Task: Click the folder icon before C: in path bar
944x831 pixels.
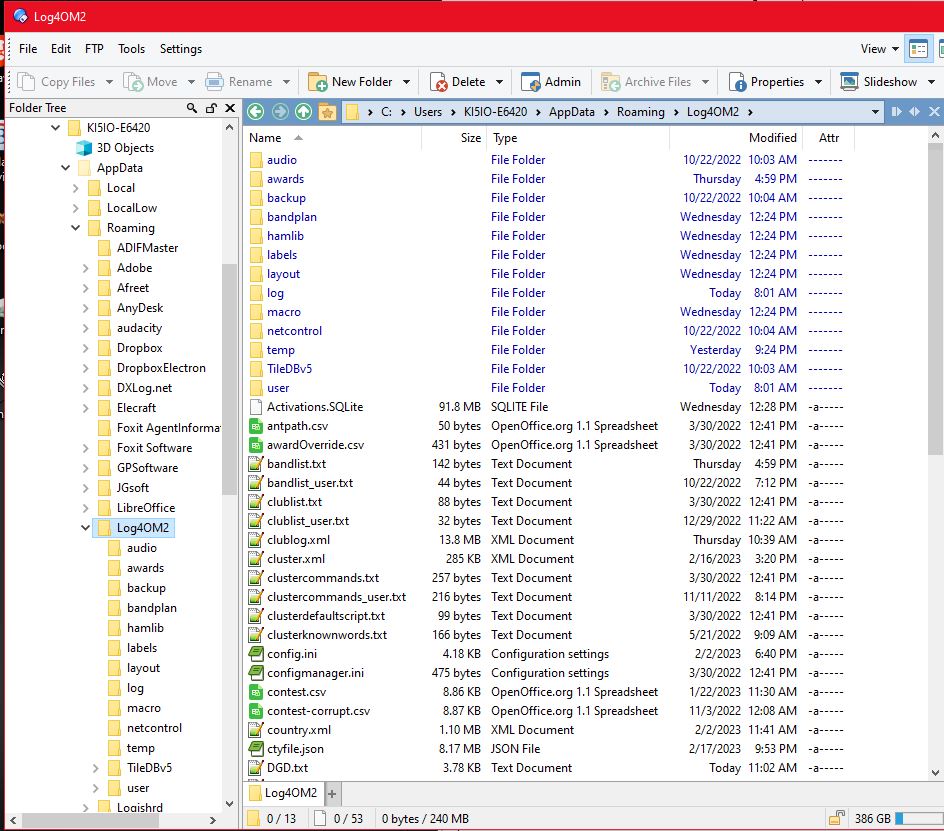Action: [353, 112]
